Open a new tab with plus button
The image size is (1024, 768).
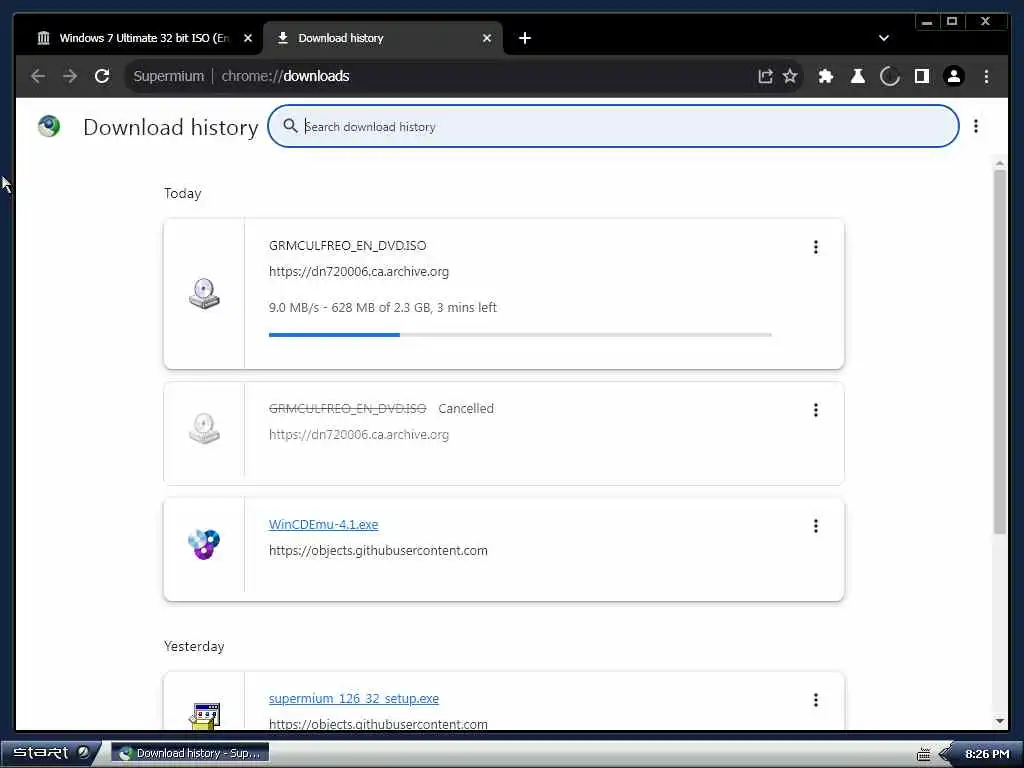tap(524, 38)
